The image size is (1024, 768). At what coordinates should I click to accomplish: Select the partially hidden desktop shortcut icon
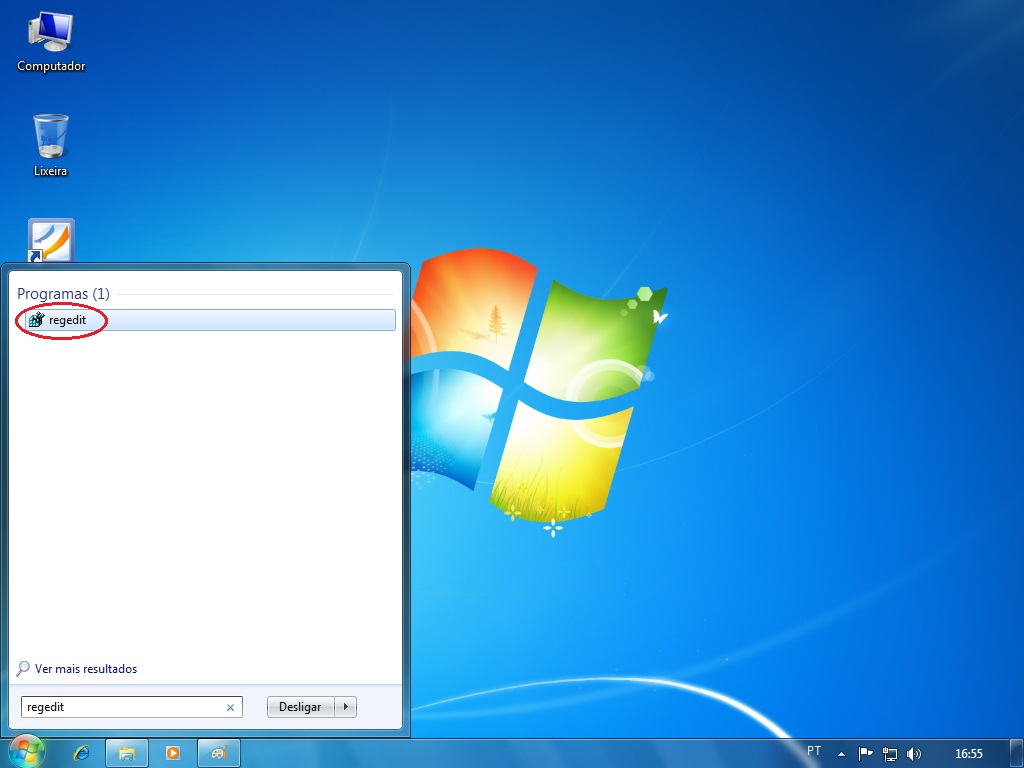pyautogui.click(x=51, y=240)
